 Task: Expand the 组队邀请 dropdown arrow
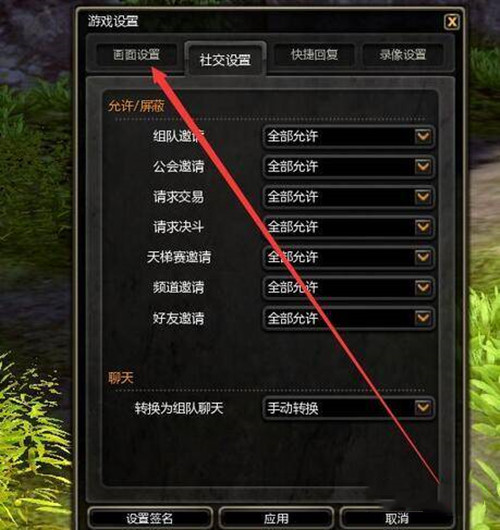point(423,137)
